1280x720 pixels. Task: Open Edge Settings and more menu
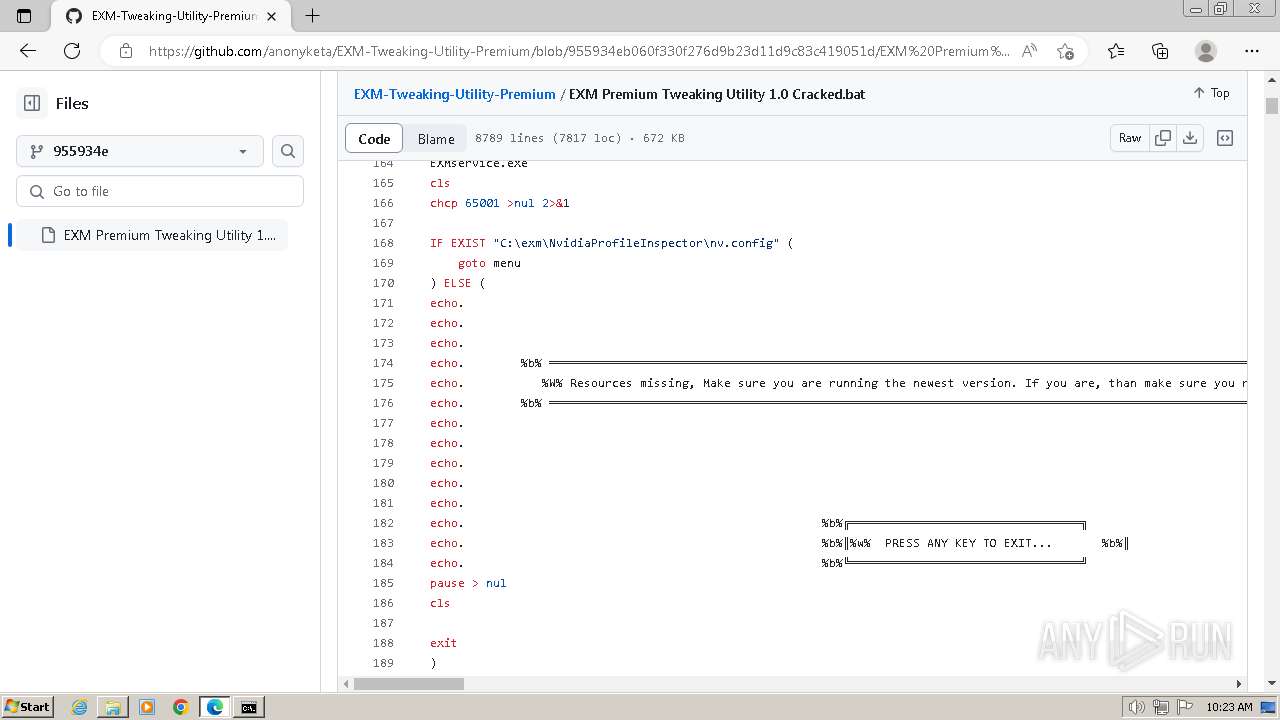click(1252, 51)
